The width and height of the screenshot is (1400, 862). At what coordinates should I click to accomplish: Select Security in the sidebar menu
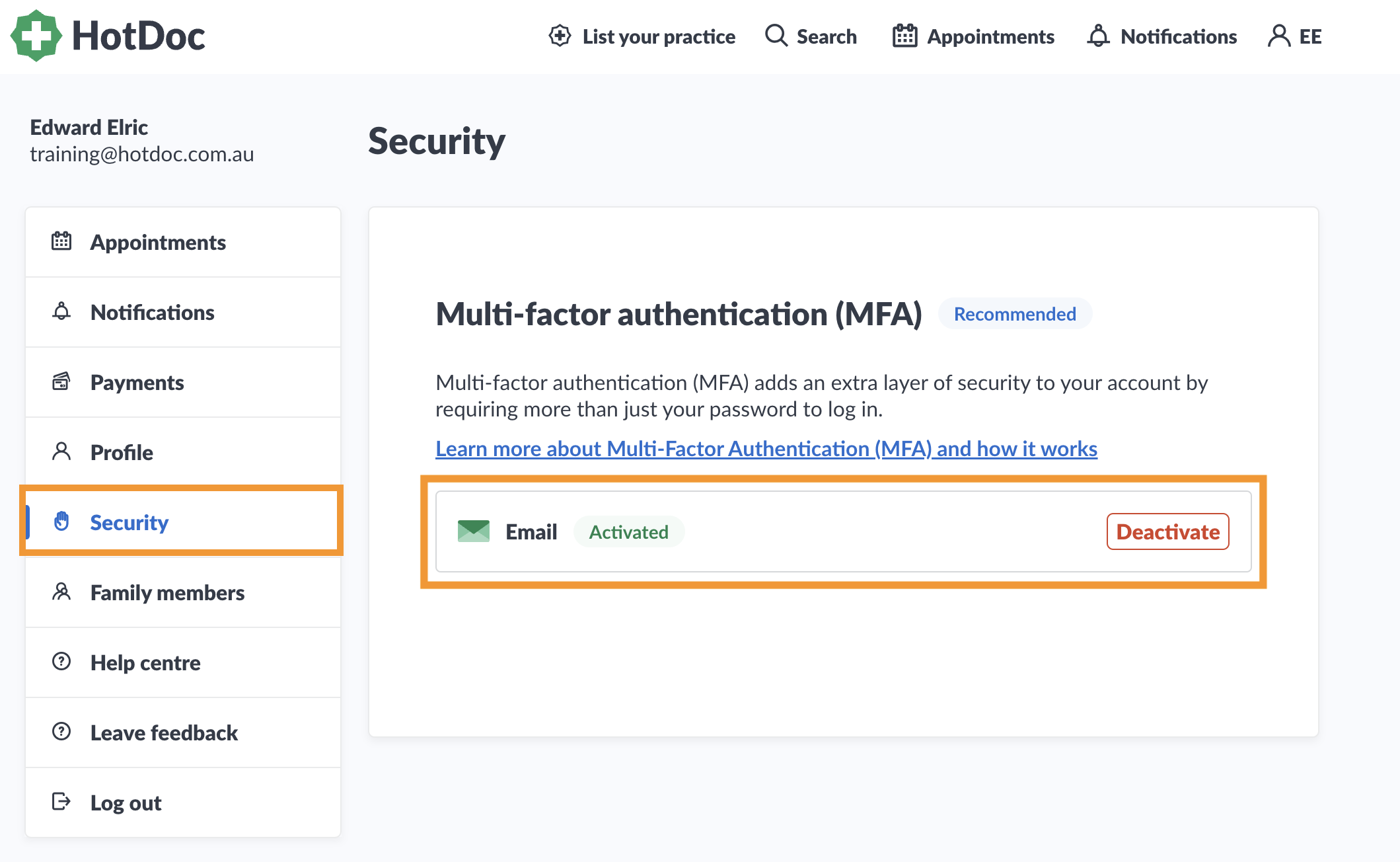click(183, 522)
